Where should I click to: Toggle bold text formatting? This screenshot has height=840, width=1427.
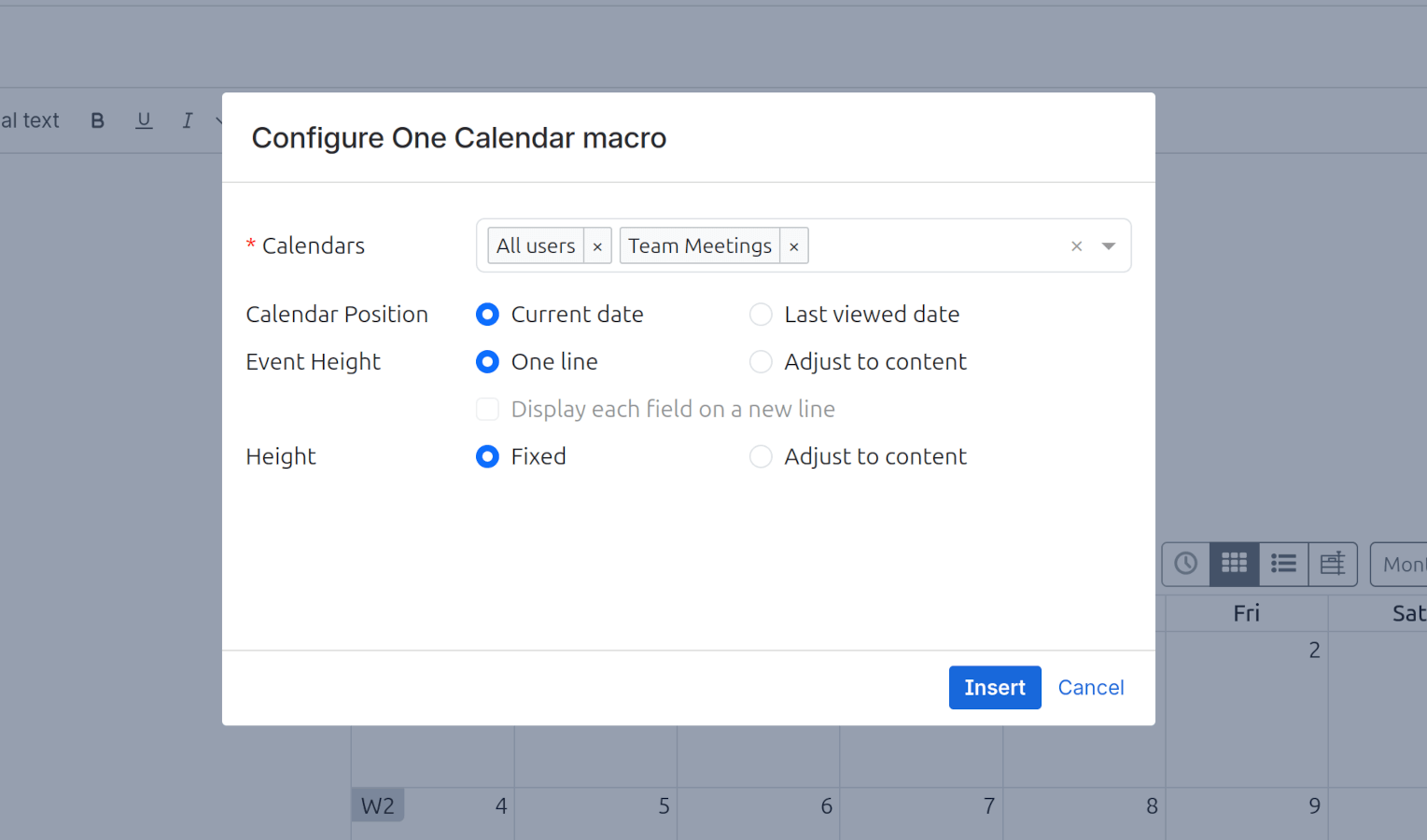tap(97, 119)
